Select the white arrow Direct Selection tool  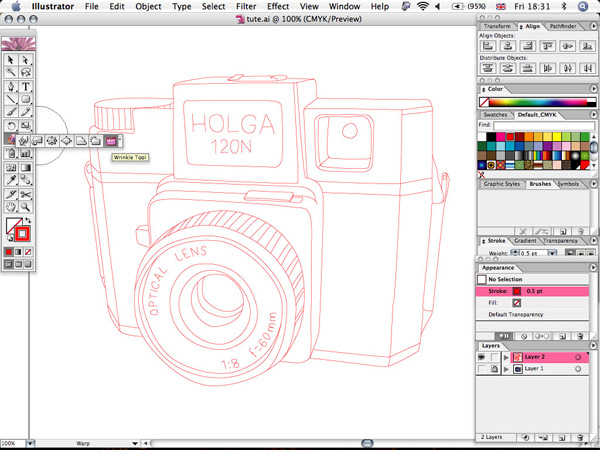click(26, 60)
